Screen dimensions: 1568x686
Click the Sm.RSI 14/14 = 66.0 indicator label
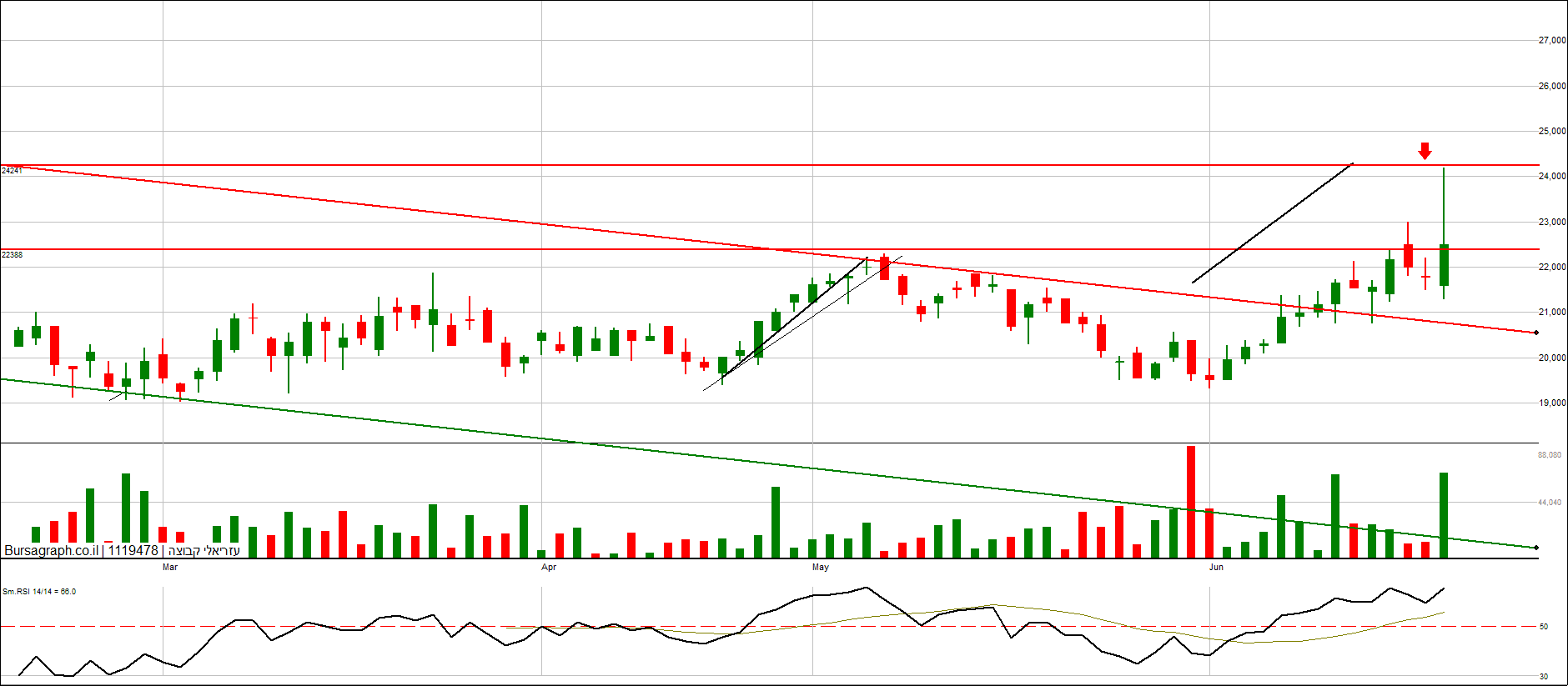point(39,592)
